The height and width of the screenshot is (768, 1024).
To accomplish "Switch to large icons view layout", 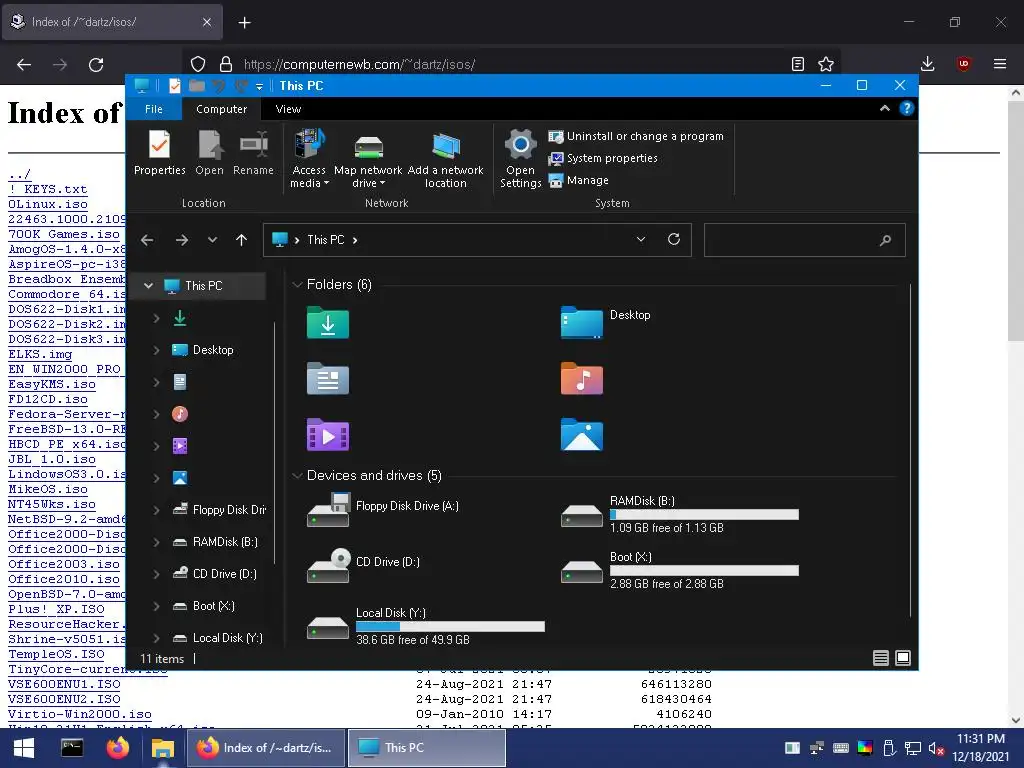I will click(x=903, y=658).
